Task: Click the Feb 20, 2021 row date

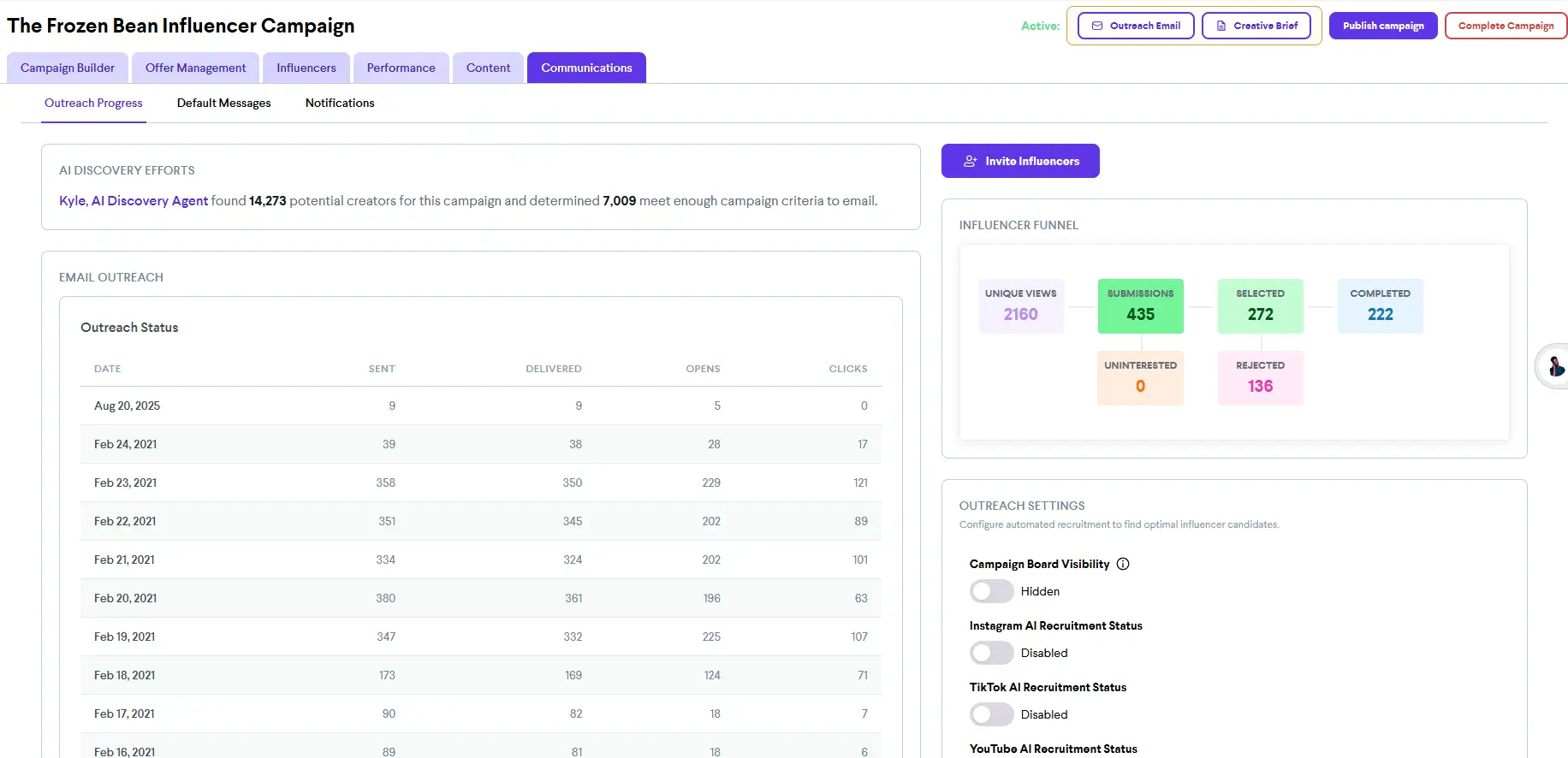Action: click(125, 599)
